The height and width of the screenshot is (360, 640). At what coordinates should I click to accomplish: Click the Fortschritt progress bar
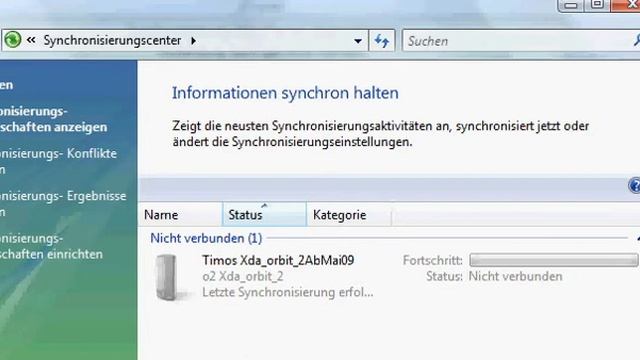click(553, 260)
